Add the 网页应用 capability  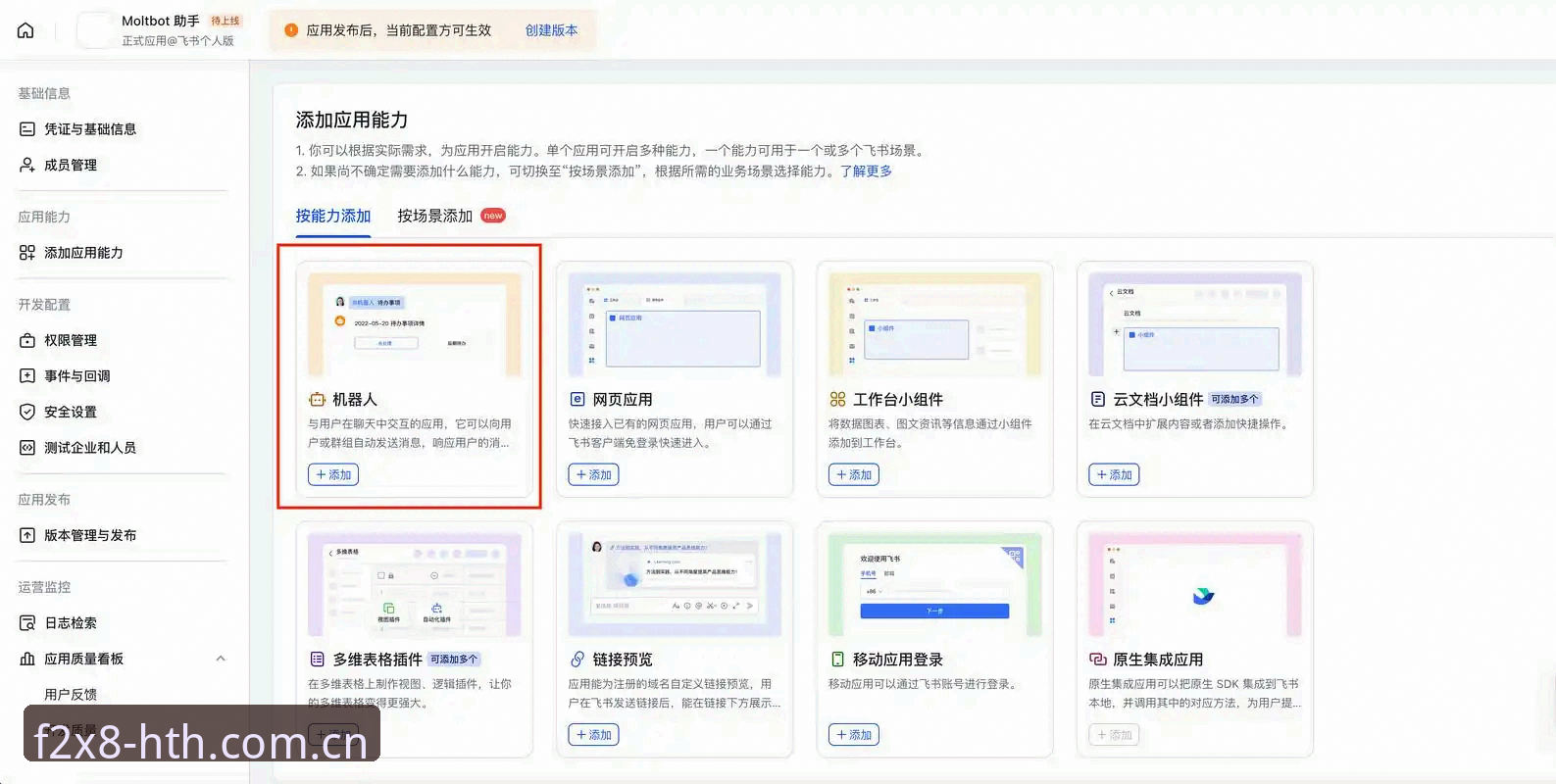[593, 475]
